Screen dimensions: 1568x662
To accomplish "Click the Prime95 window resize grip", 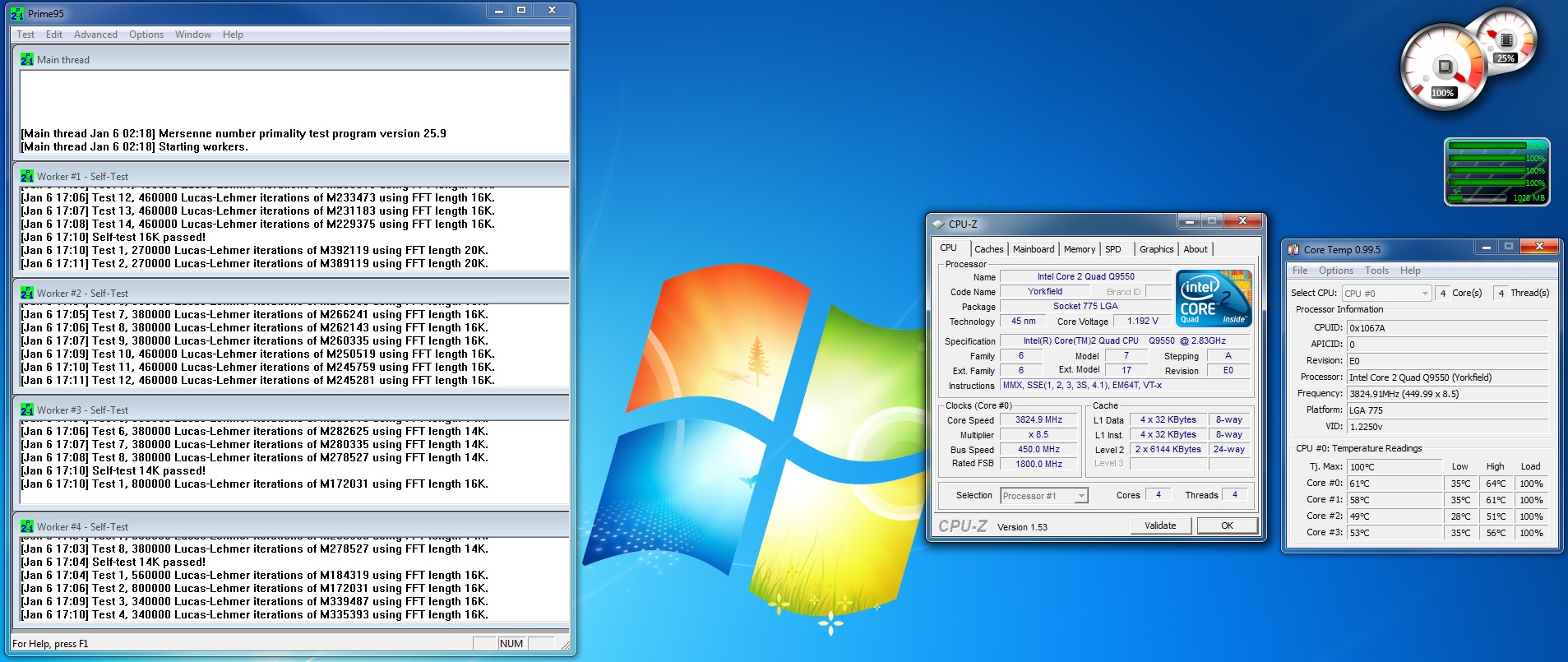I will click(565, 645).
